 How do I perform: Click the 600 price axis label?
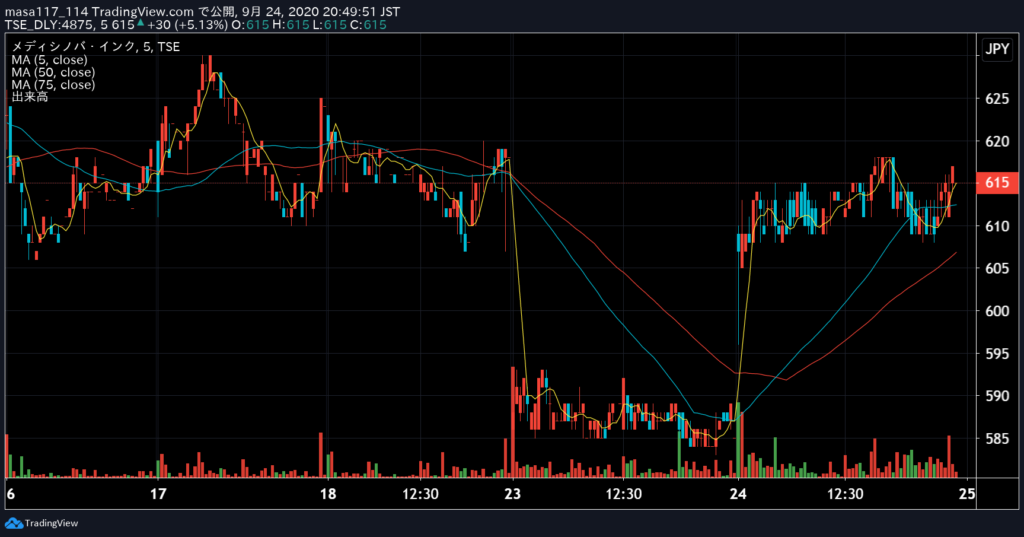(997, 311)
